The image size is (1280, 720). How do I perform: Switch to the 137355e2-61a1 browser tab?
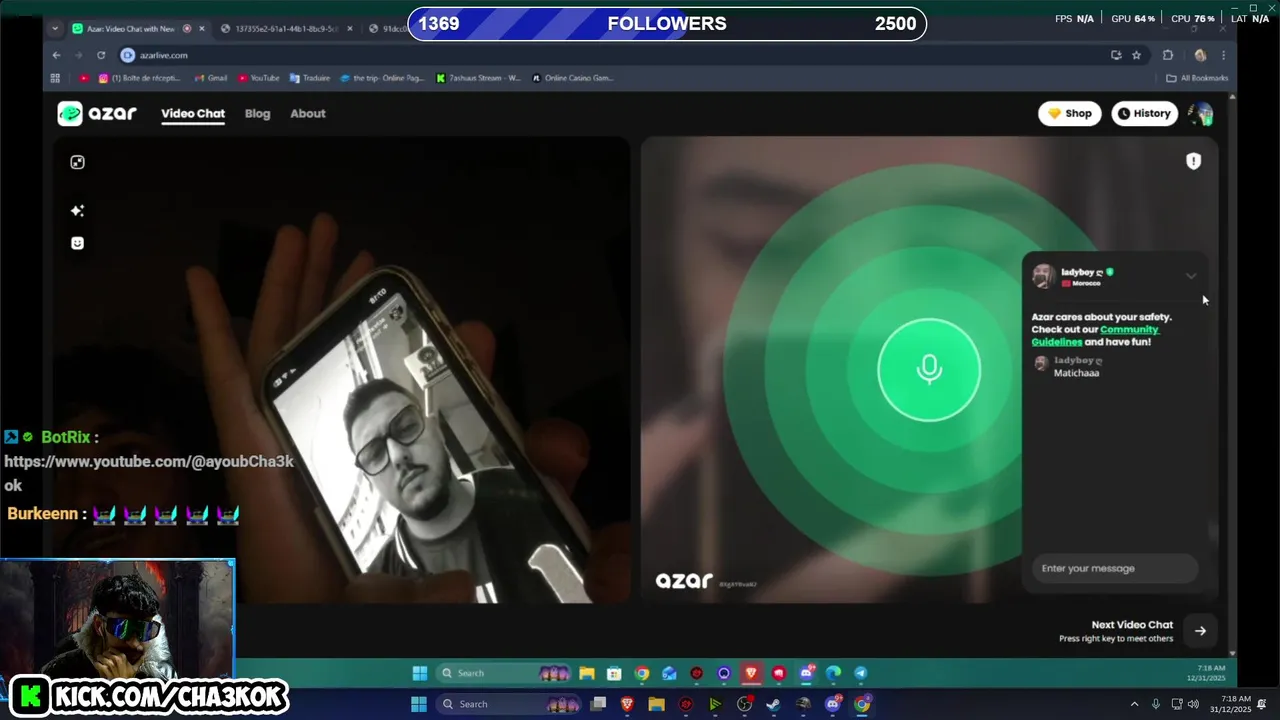click(x=285, y=28)
